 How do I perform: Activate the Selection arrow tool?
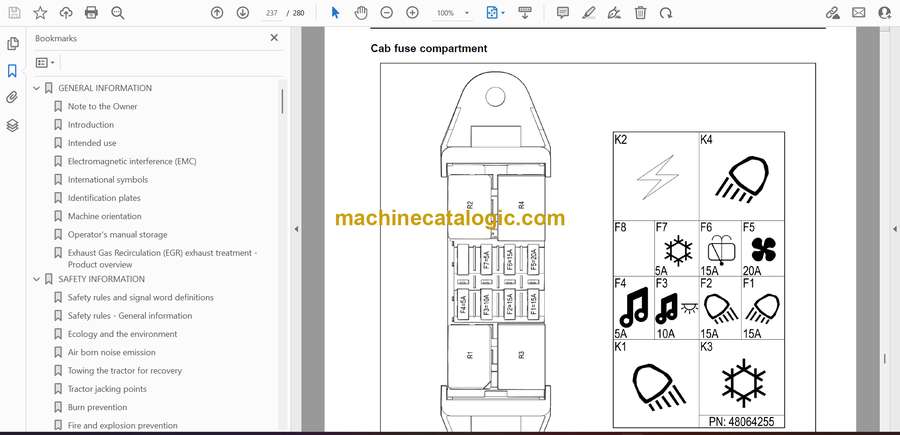tap(335, 13)
